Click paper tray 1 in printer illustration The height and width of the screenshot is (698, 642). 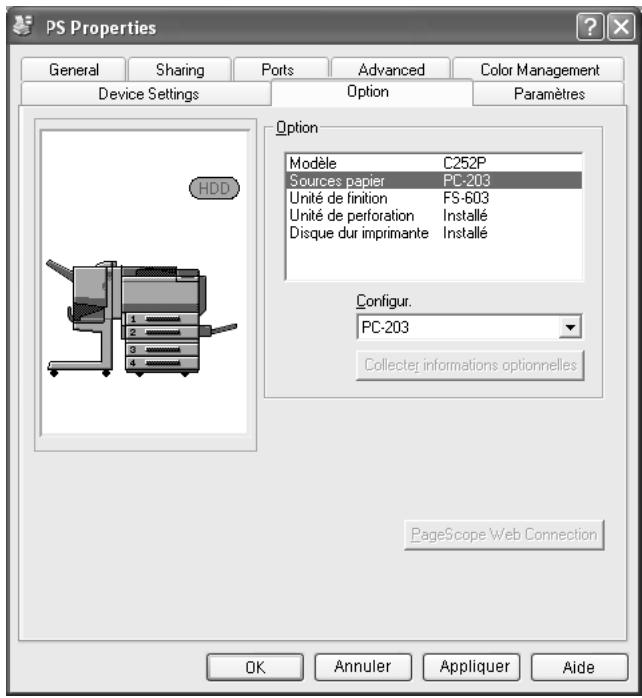(x=162, y=319)
